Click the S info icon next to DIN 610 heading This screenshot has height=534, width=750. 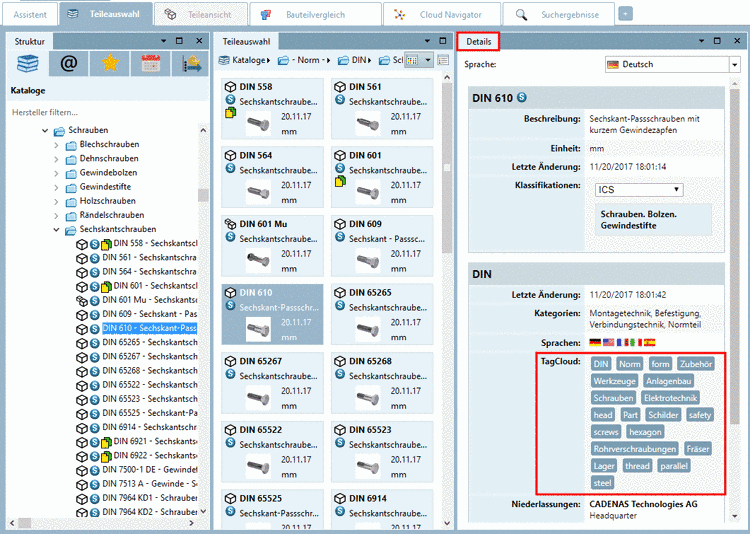(x=522, y=97)
